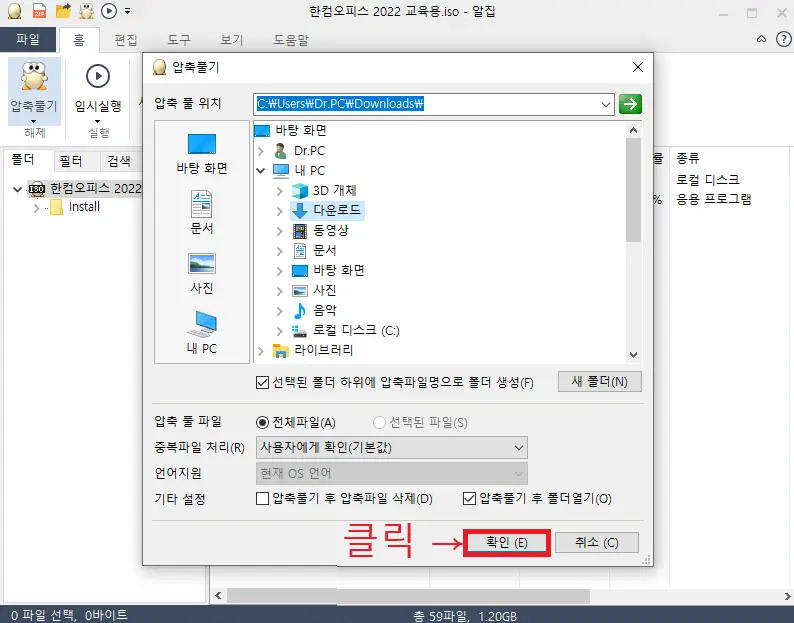
Task: Collapse the 한컴오피스 2022 ISO tree node
Action: 17,189
